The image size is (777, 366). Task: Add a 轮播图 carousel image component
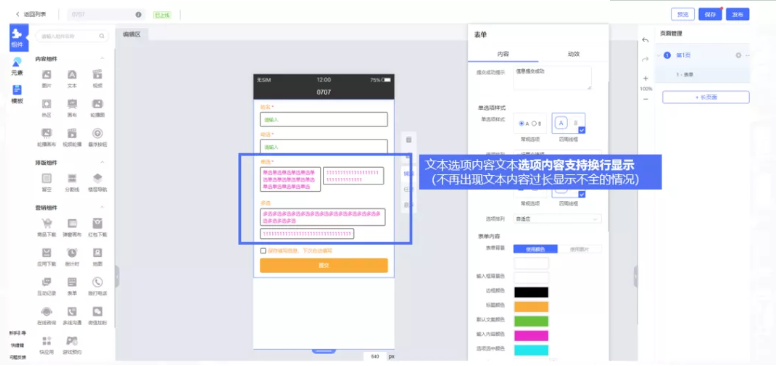[x=98, y=107]
